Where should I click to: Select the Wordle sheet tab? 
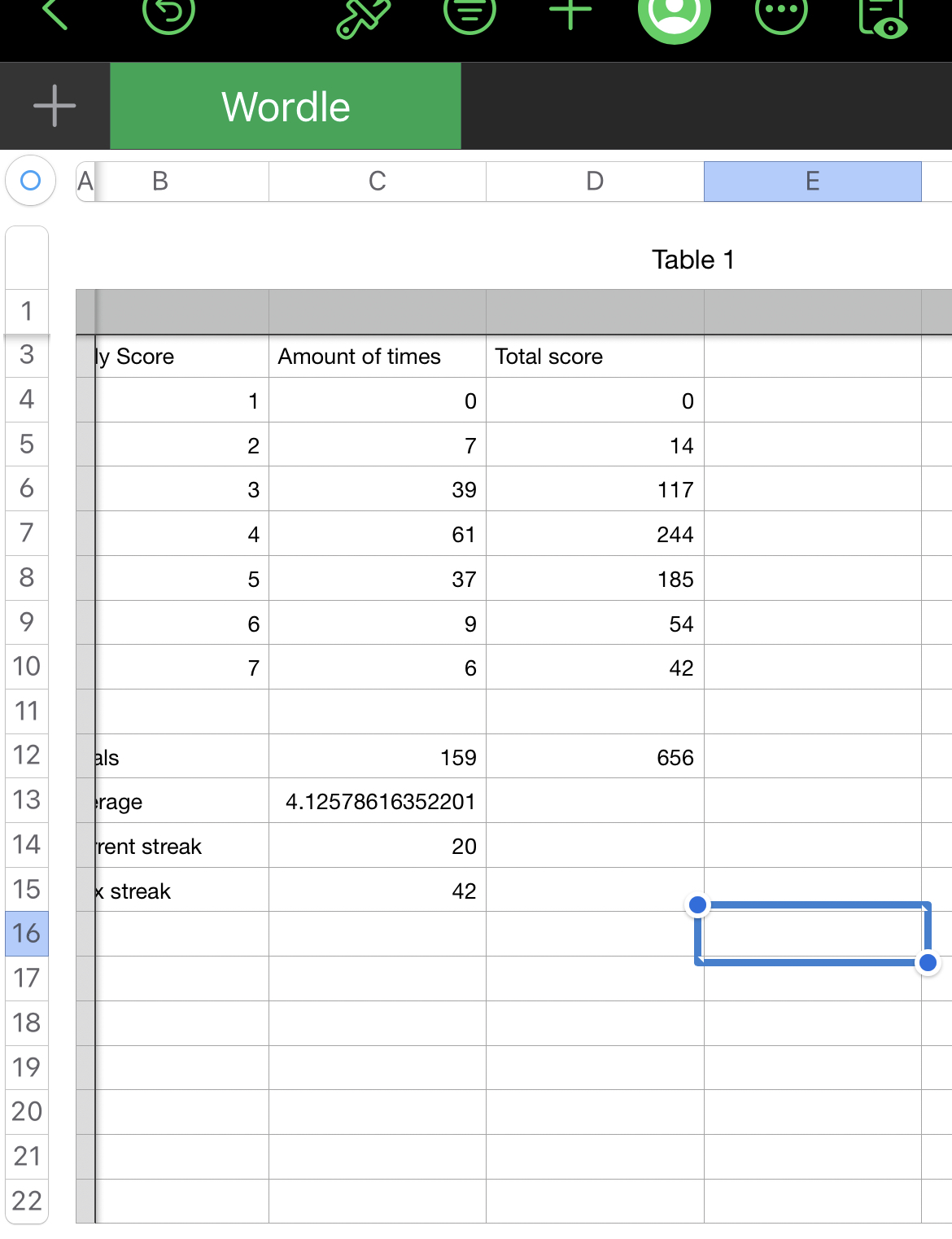click(286, 106)
